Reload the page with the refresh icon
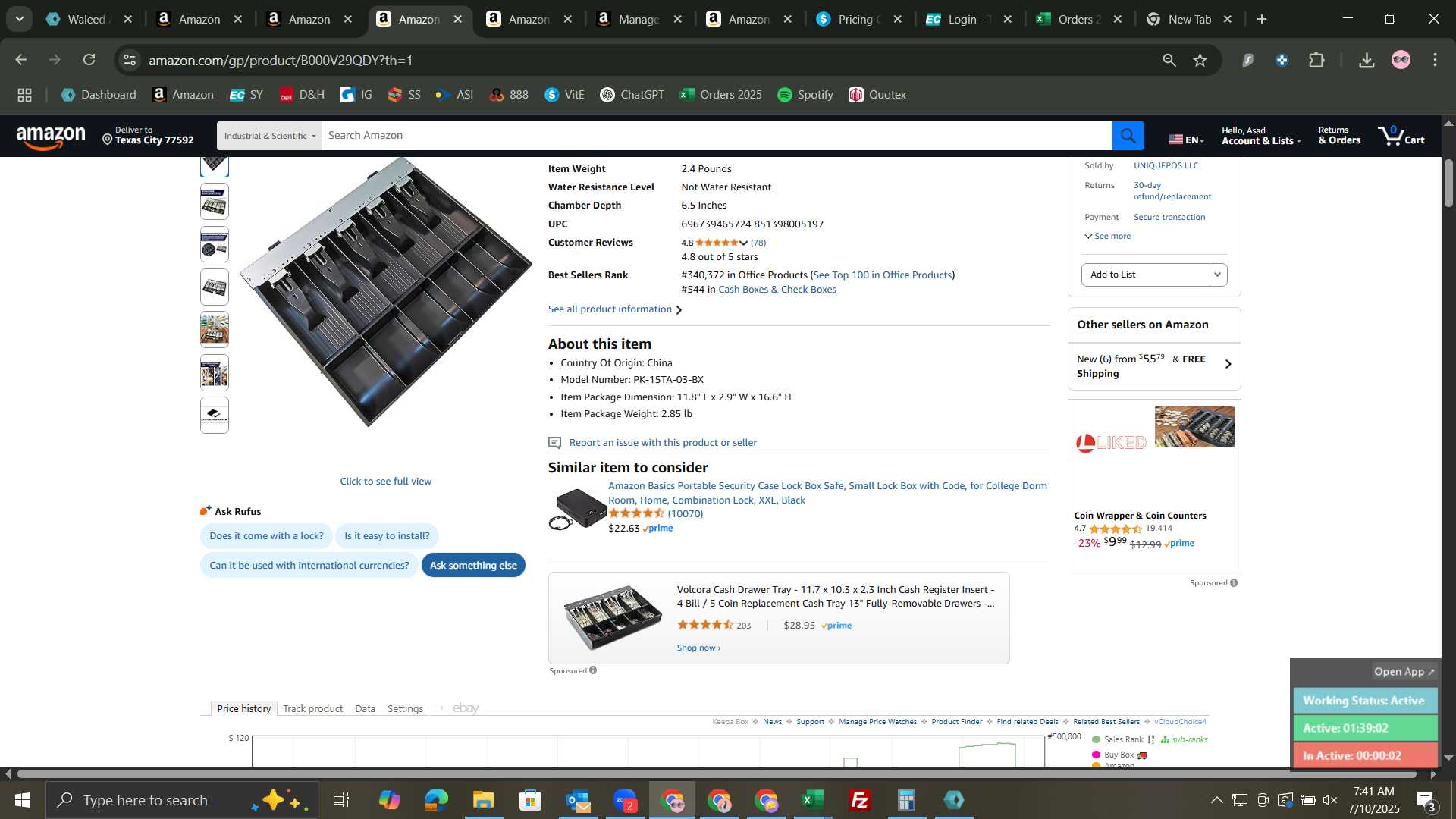Screen dimensions: 1456x819 pyautogui.click(x=89, y=60)
